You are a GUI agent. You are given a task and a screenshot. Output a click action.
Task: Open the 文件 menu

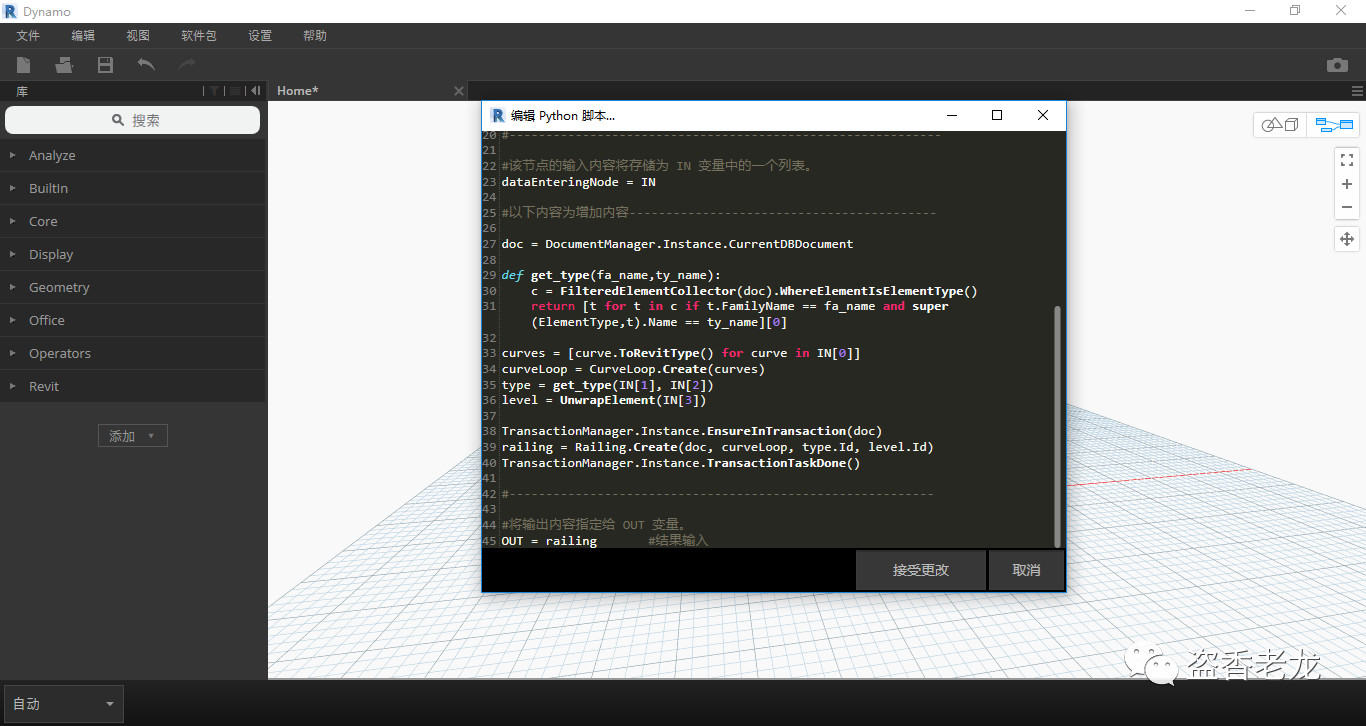(x=28, y=36)
